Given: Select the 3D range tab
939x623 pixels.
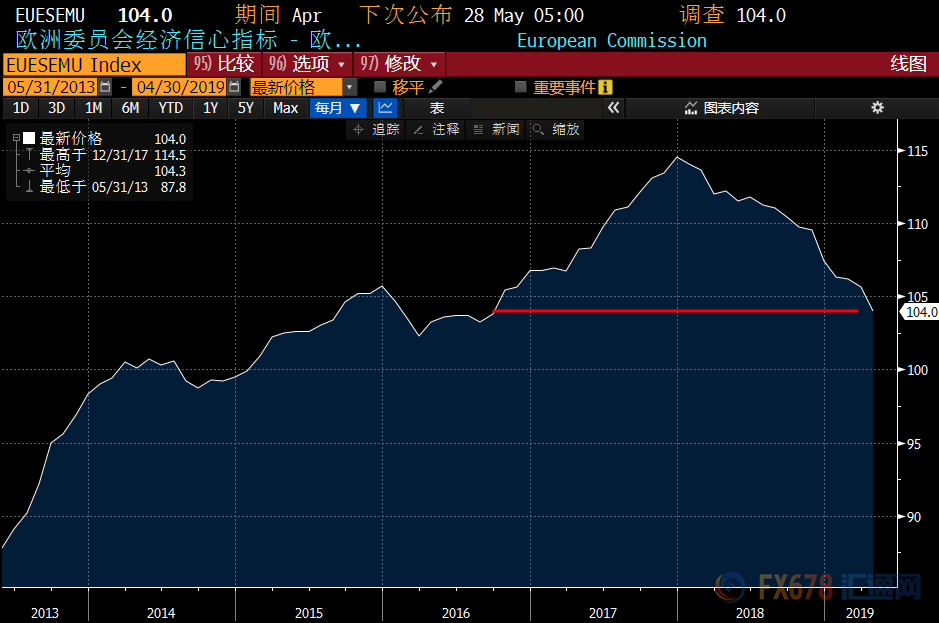Looking at the screenshot, I should (x=56, y=108).
